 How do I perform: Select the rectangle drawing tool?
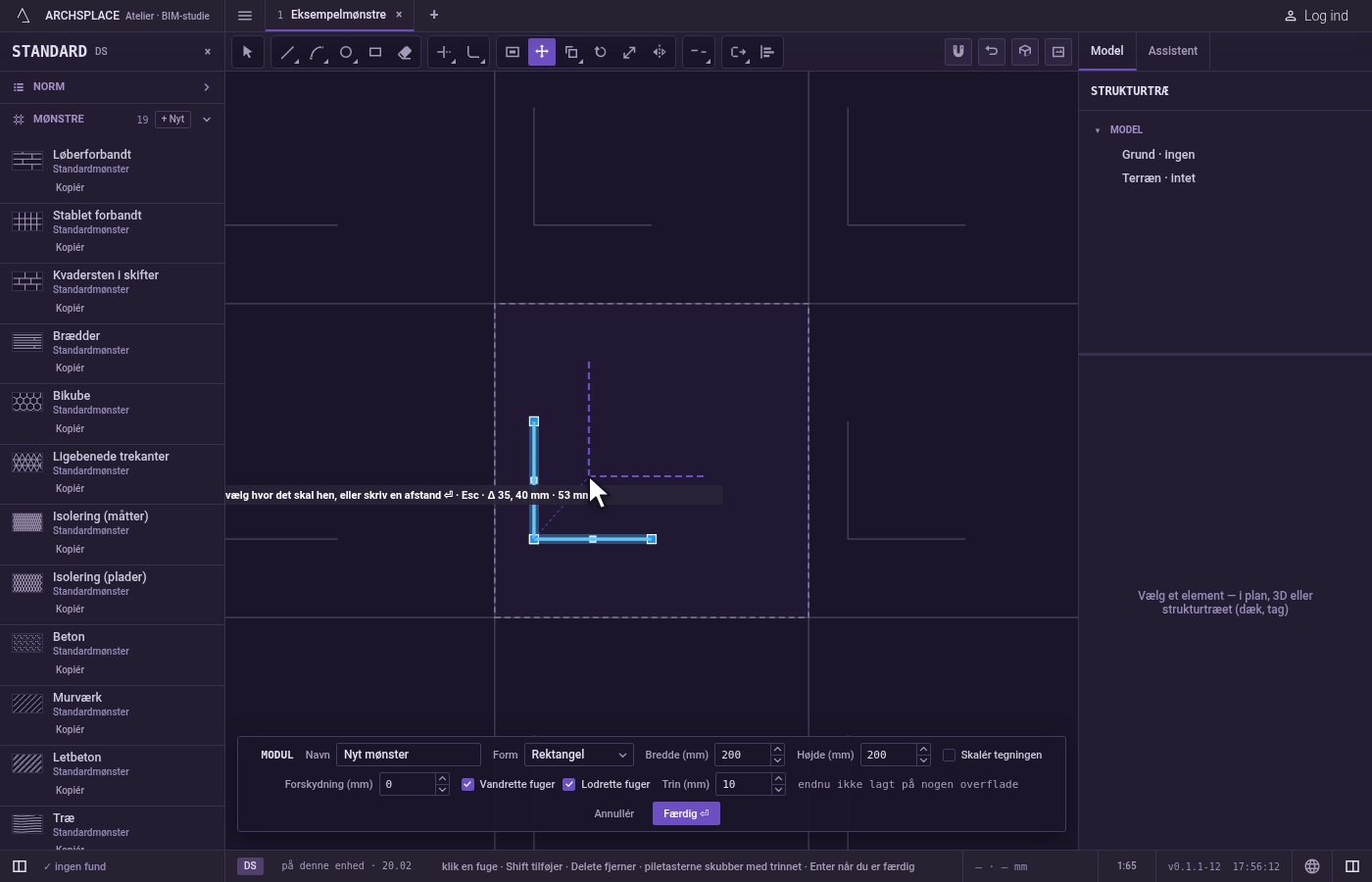click(x=375, y=52)
